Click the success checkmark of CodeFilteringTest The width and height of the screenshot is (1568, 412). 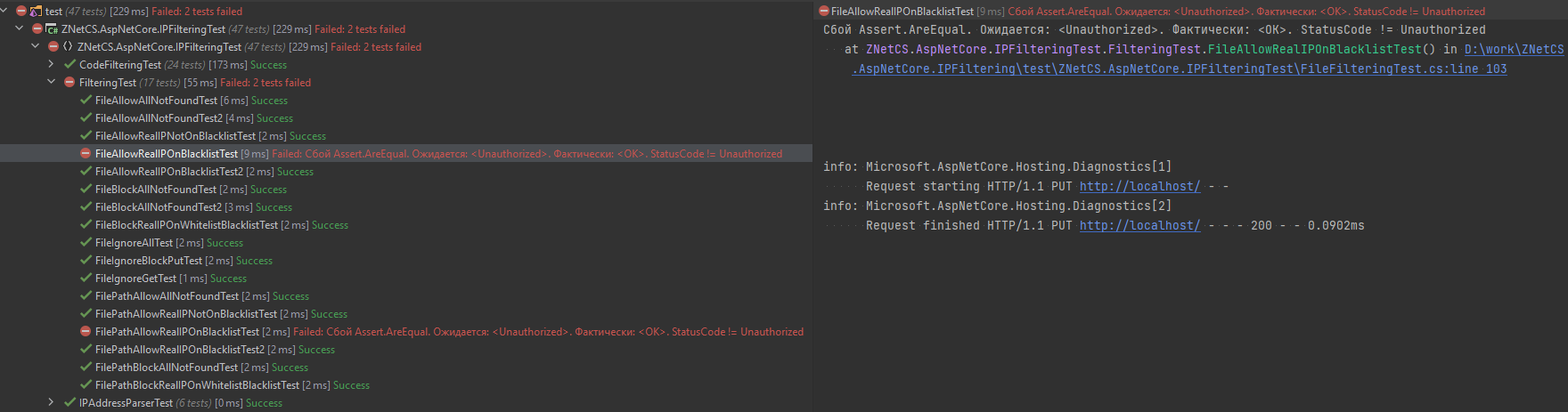point(69,64)
